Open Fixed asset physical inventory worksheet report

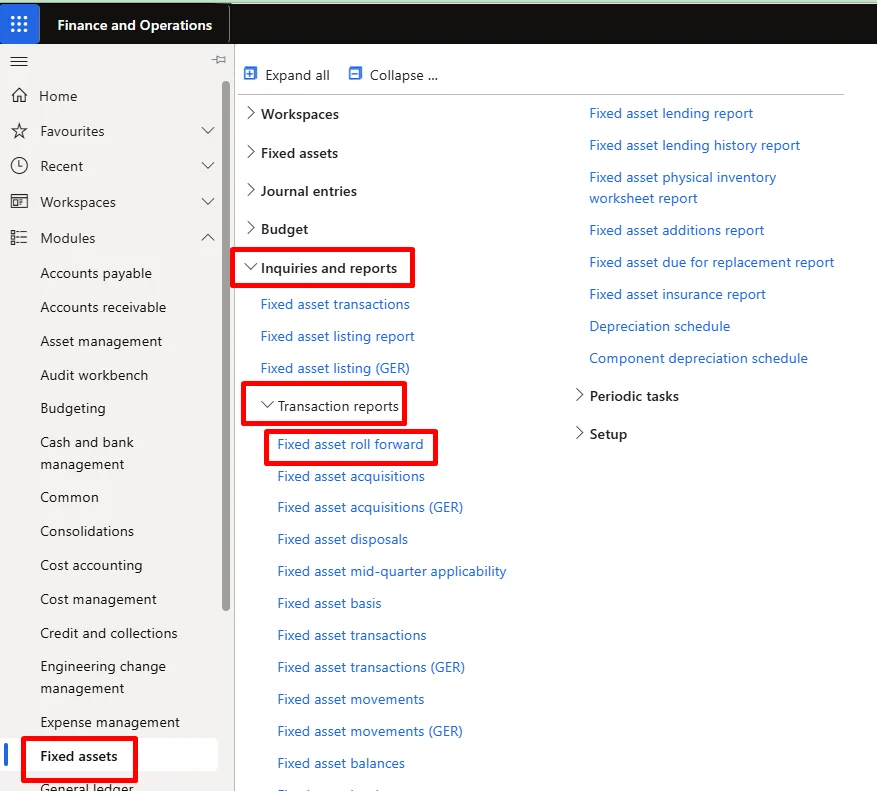682,187
